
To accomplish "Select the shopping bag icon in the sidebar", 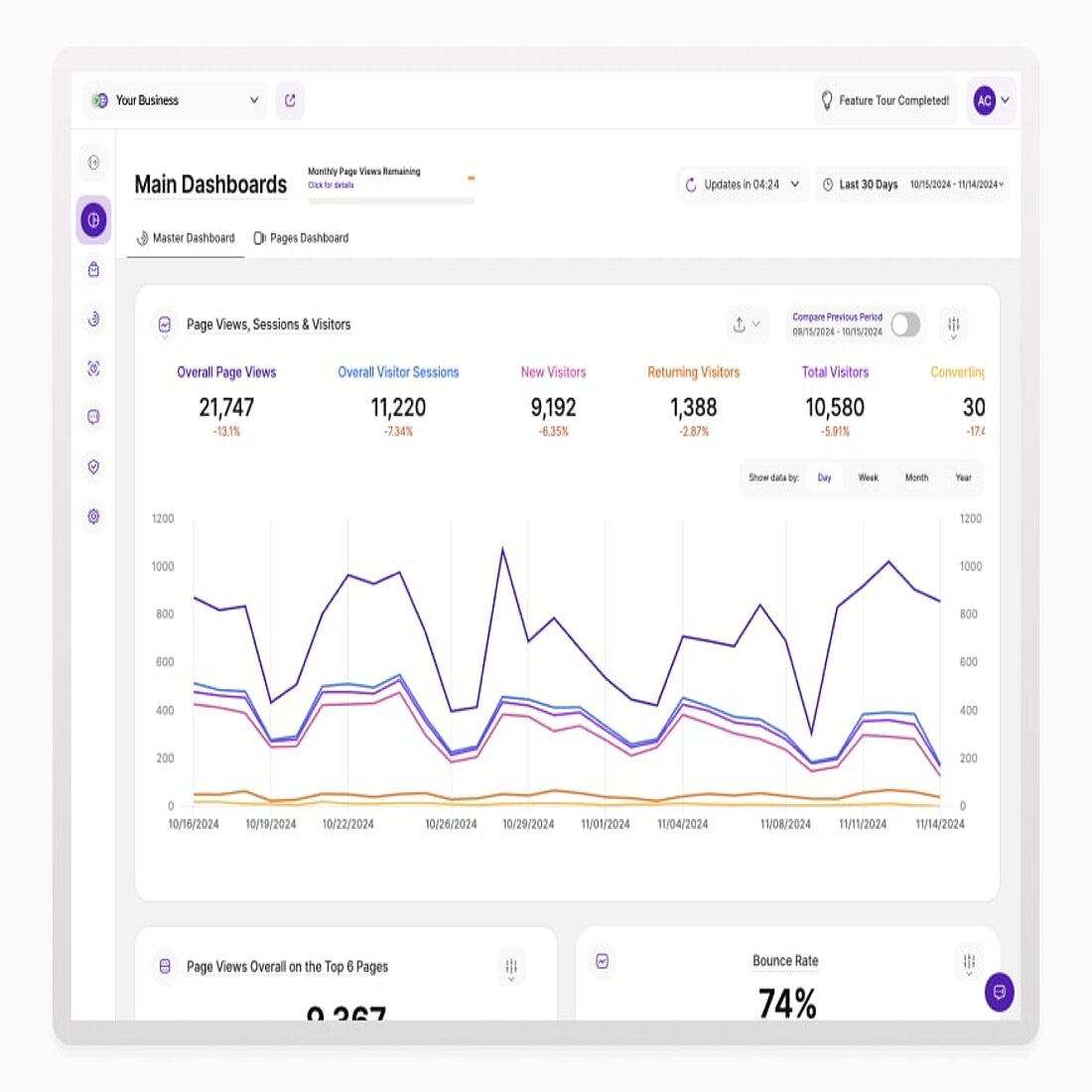I will click(x=92, y=270).
